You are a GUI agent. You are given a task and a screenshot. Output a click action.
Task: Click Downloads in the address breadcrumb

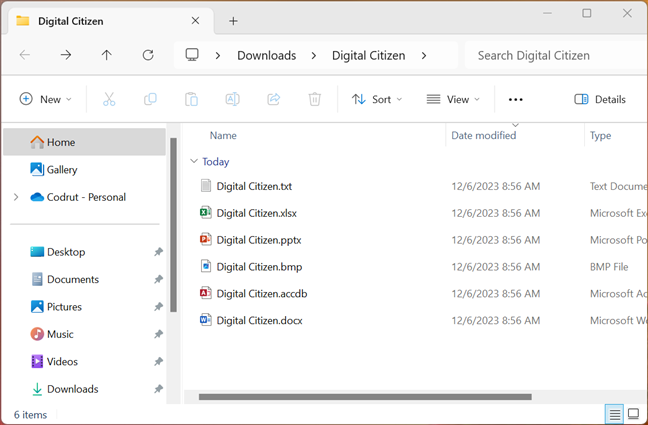click(x=266, y=55)
